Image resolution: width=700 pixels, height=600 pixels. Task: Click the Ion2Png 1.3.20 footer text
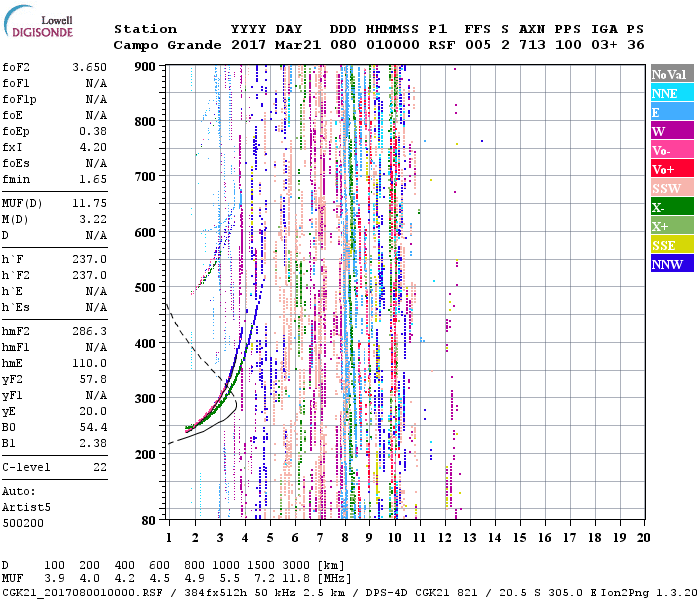pyautogui.click(x=647, y=592)
